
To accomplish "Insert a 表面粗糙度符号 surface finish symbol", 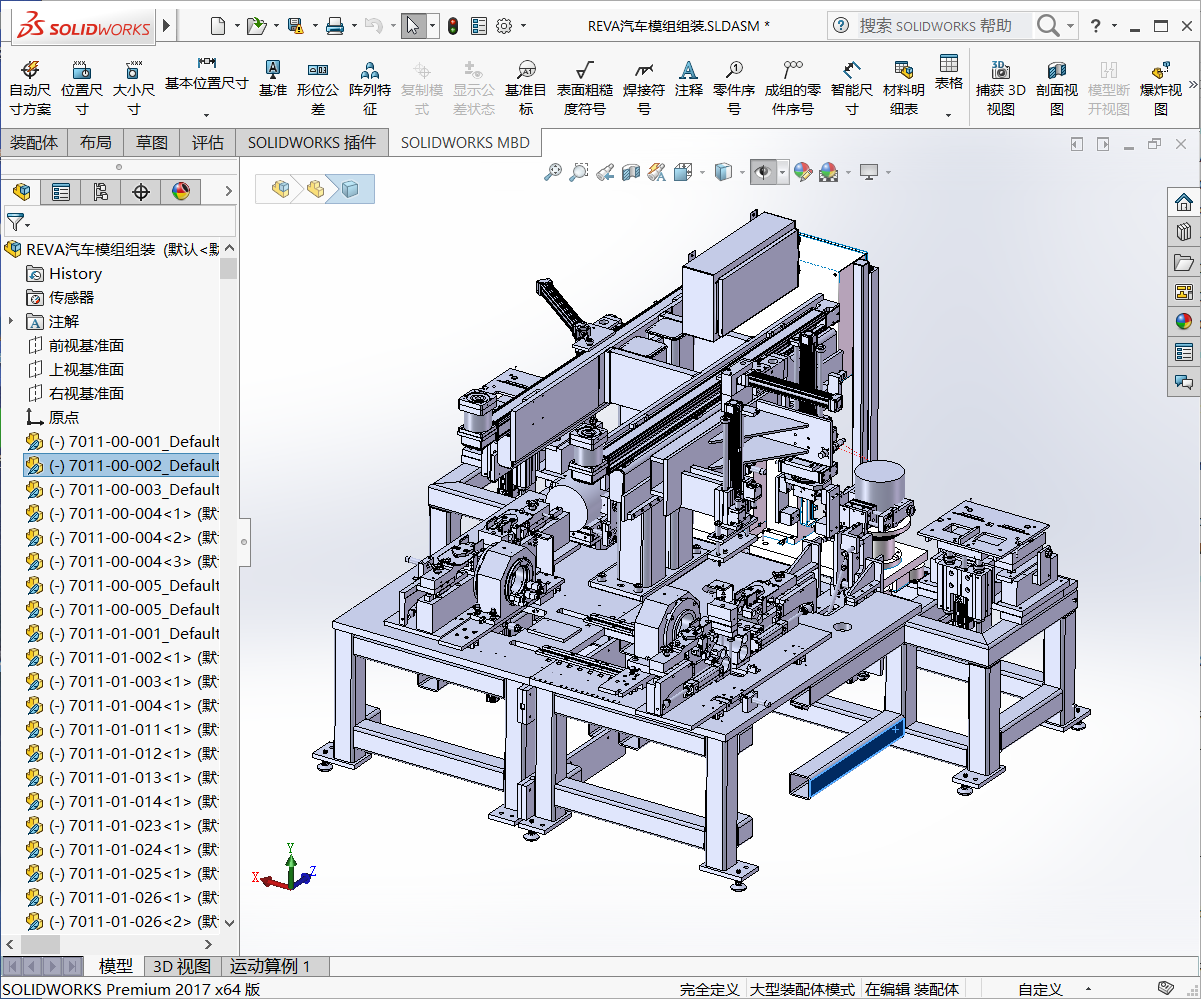I will point(585,87).
